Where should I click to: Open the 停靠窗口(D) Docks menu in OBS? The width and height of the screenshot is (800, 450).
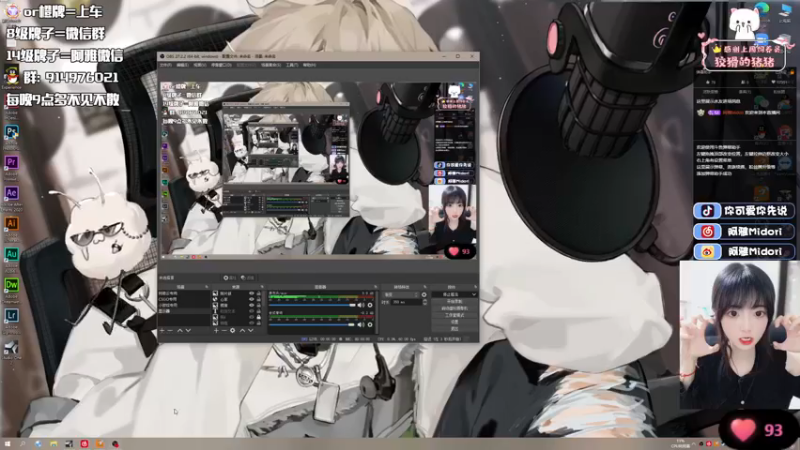pos(221,65)
